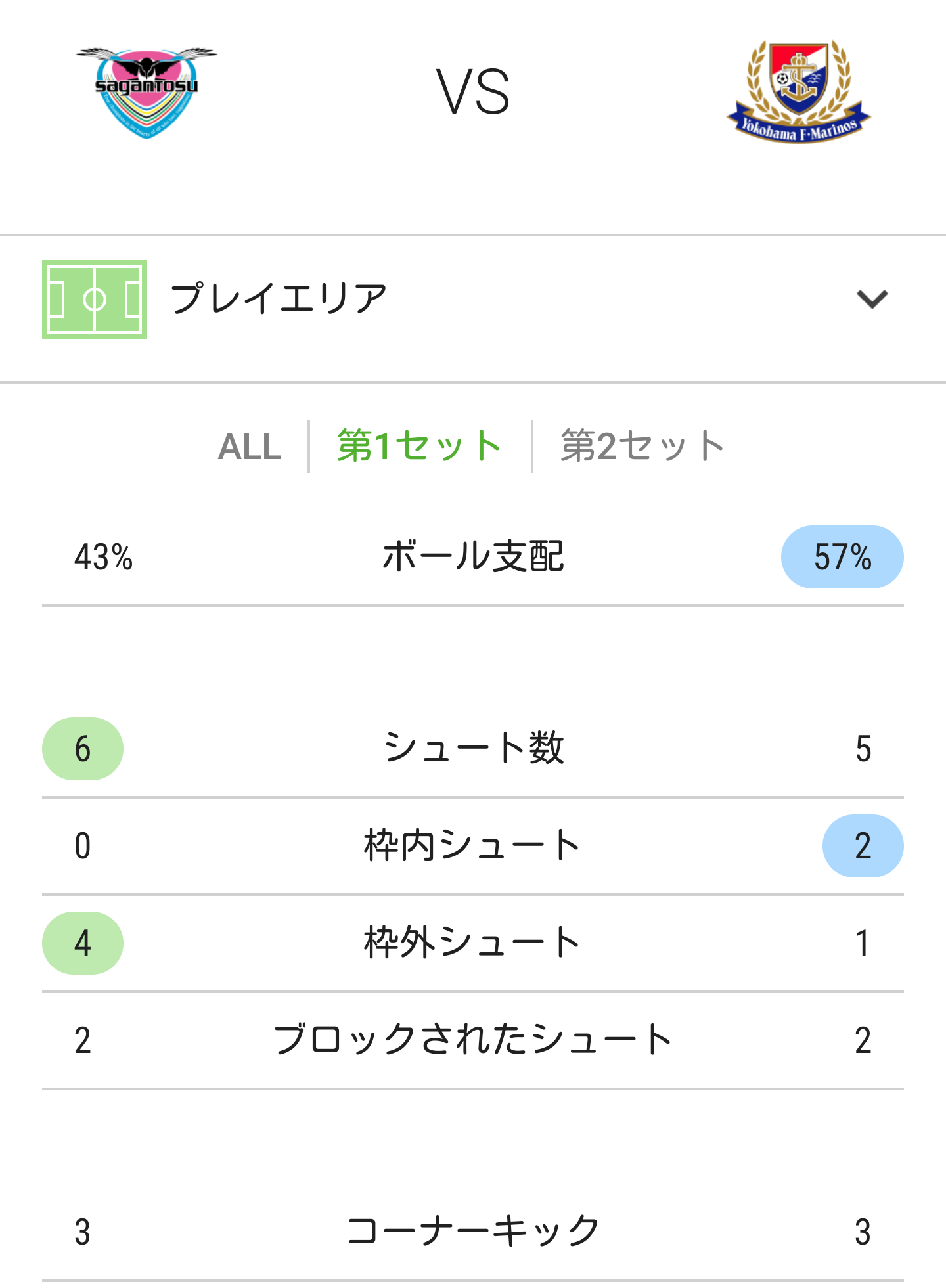This screenshot has height=1288, width=946.
Task: Click the 43% possession value
Action: [x=103, y=557]
